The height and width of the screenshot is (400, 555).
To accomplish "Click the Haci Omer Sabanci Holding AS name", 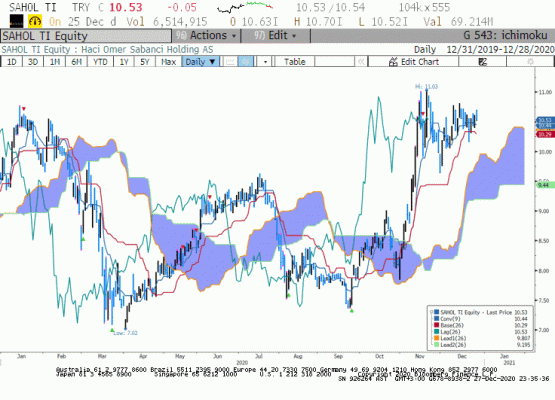I will point(147,49).
